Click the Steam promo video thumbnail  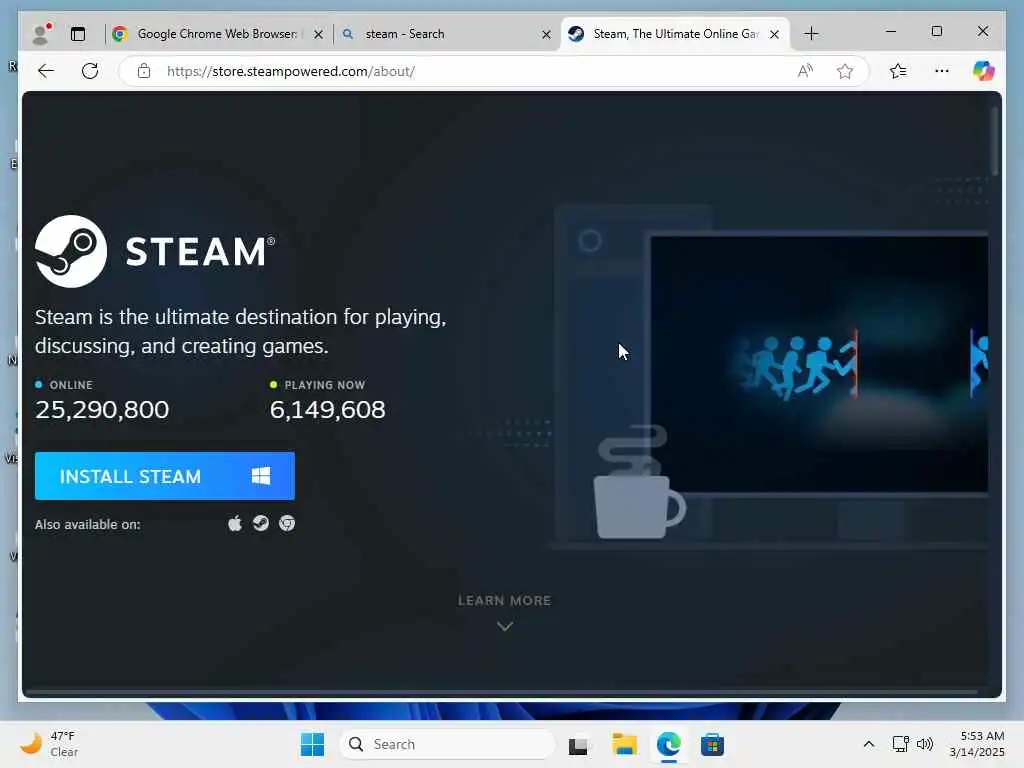[x=819, y=364]
